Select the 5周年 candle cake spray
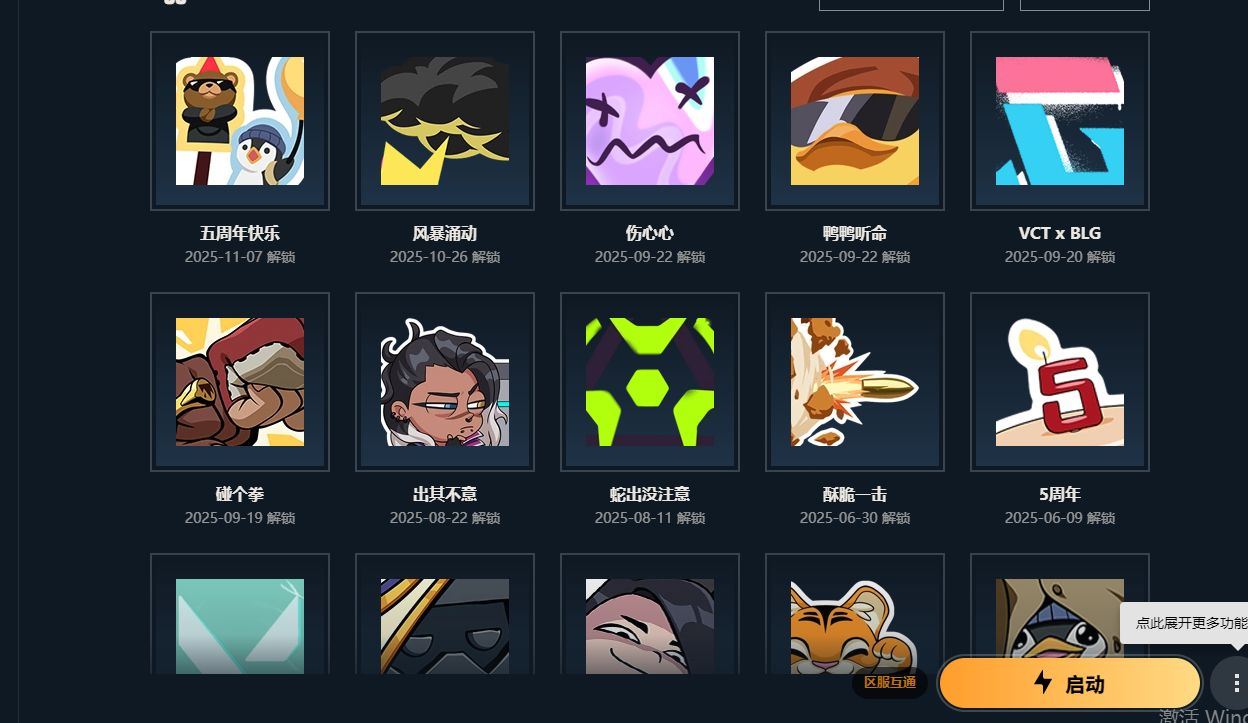Screen dimensions: 1248x723 click(1060, 382)
